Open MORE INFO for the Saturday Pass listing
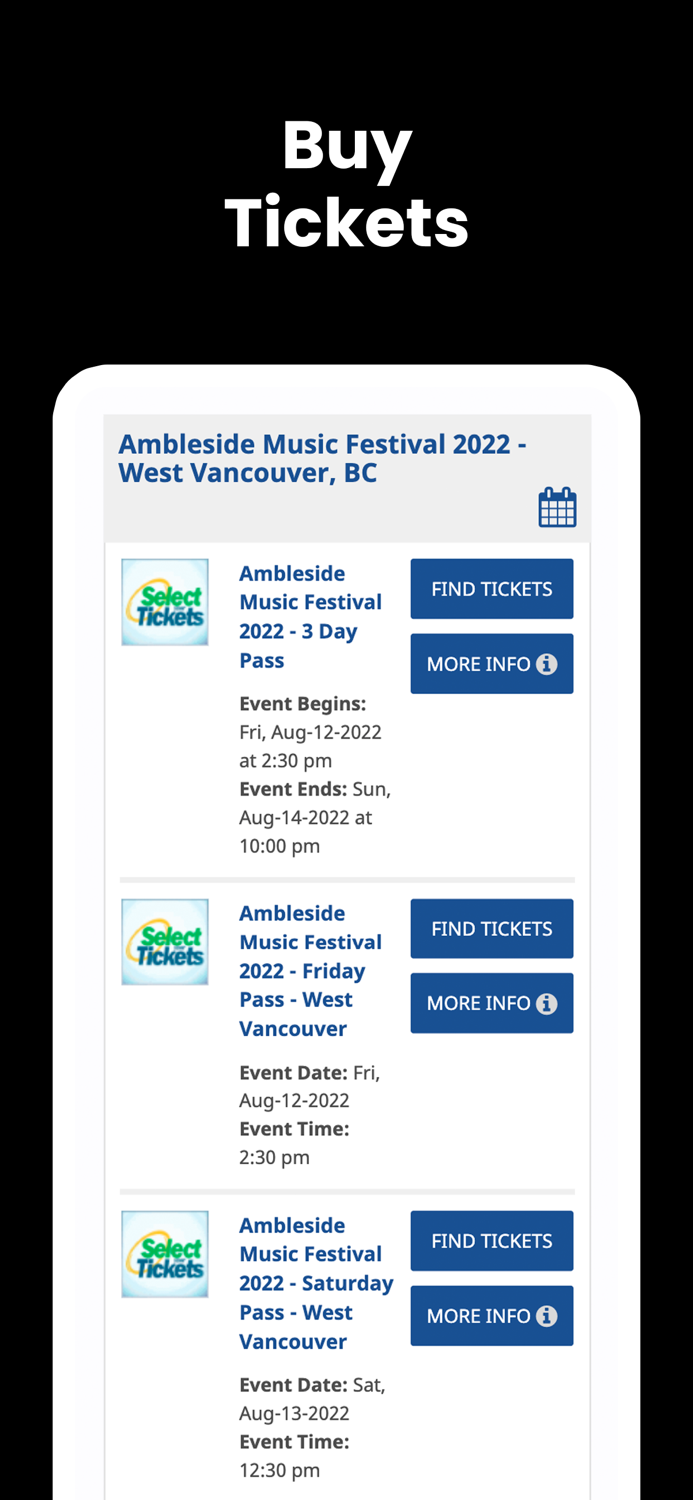Viewport: 693px width, 1500px height. [491, 1316]
